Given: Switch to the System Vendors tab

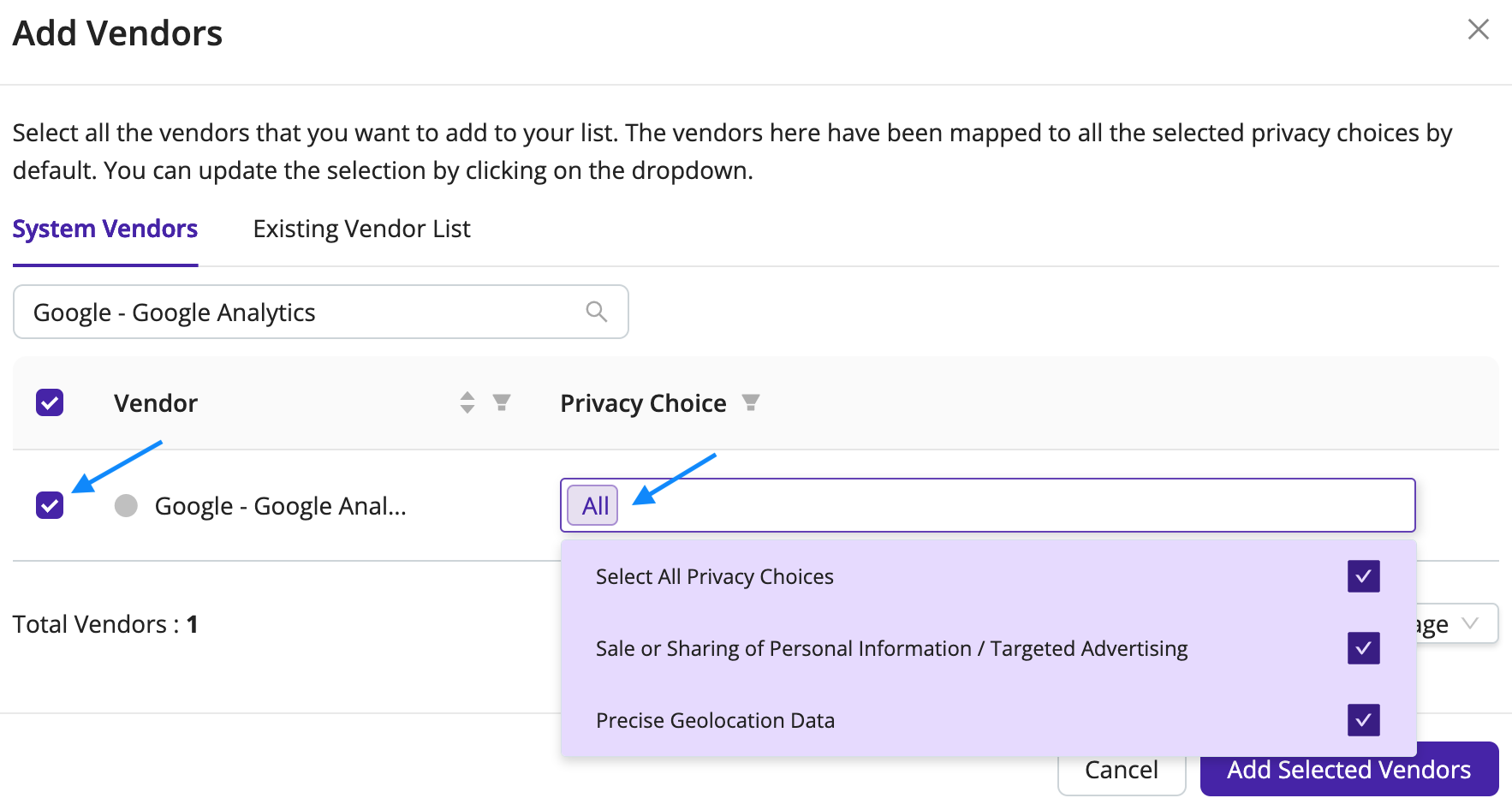Looking at the screenshot, I should tap(104, 229).
